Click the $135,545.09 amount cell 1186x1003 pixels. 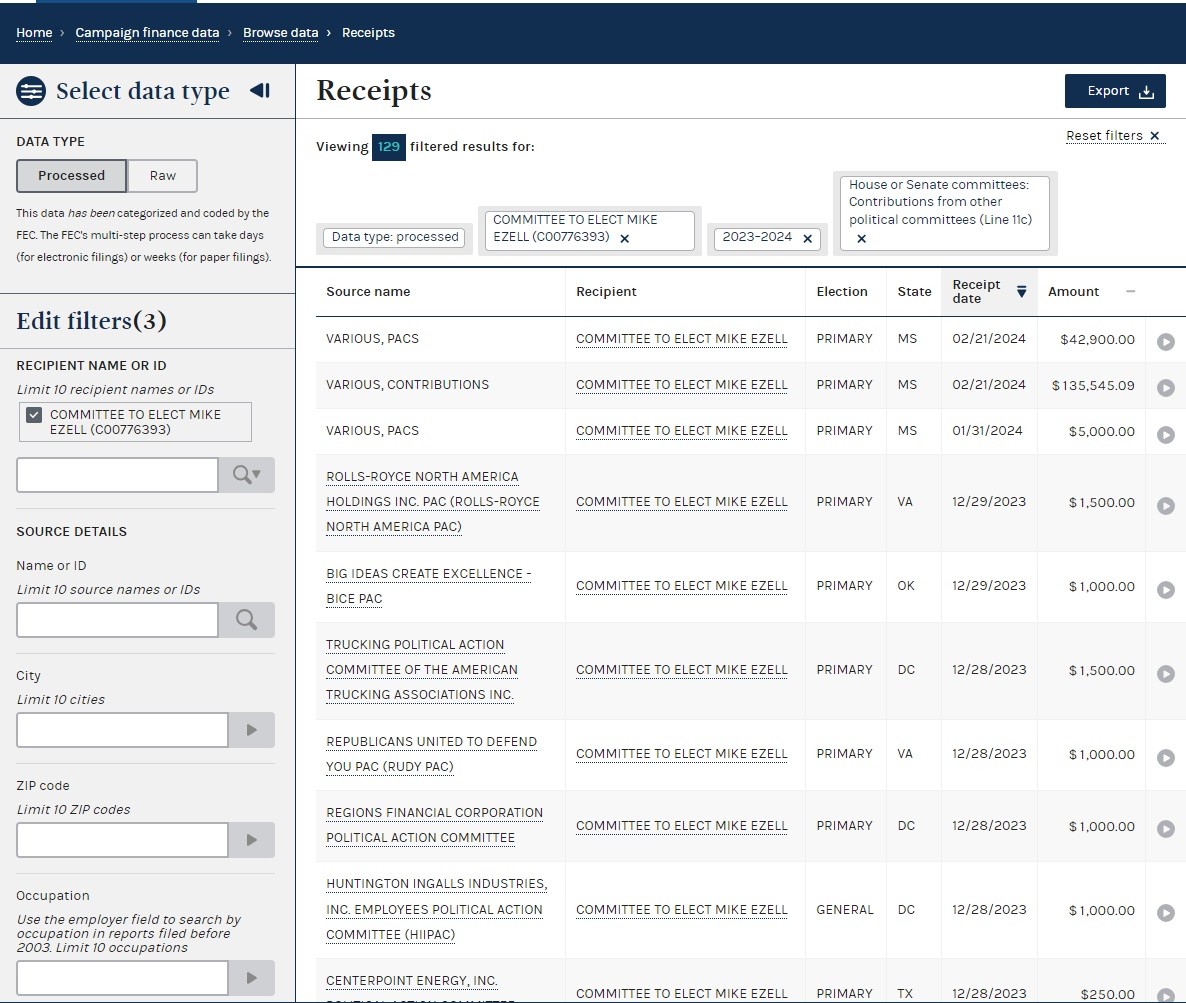1093,386
